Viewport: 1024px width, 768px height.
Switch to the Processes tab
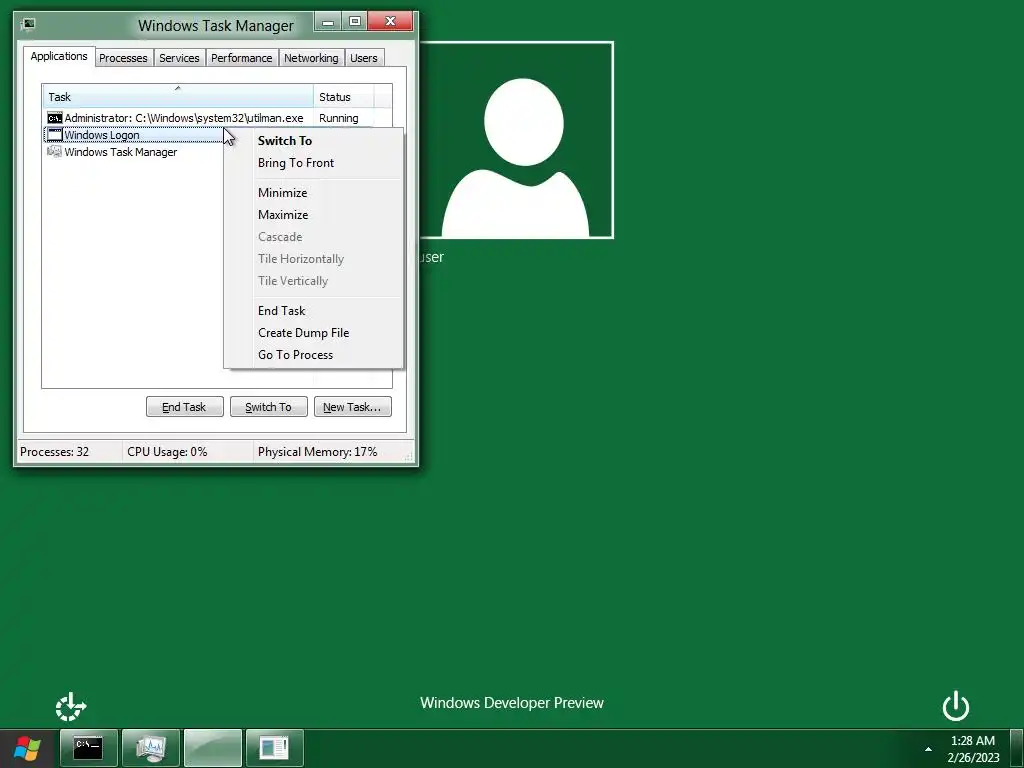click(x=123, y=58)
